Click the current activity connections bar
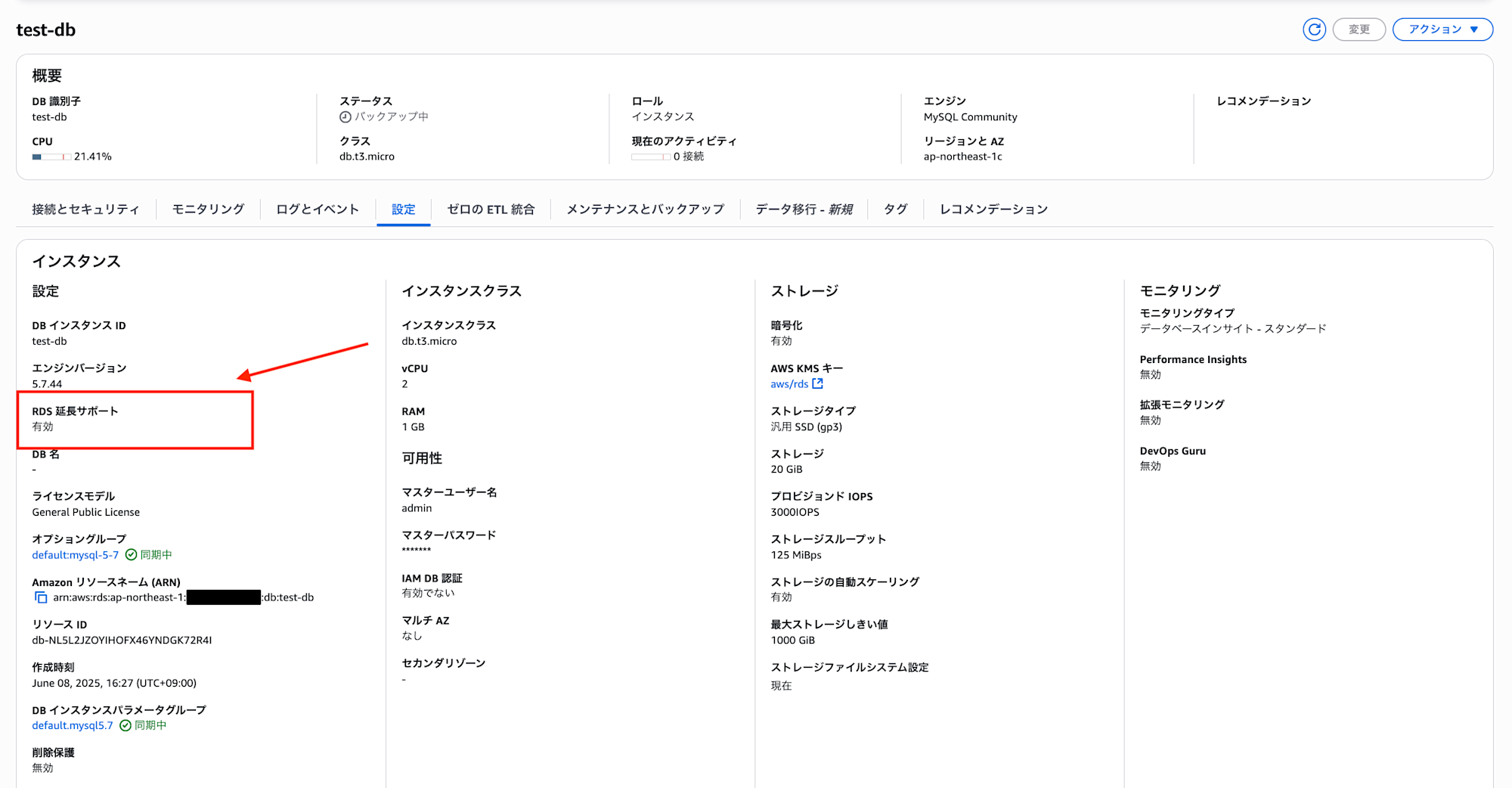Viewport: 1512px width, 788px height. (x=650, y=157)
